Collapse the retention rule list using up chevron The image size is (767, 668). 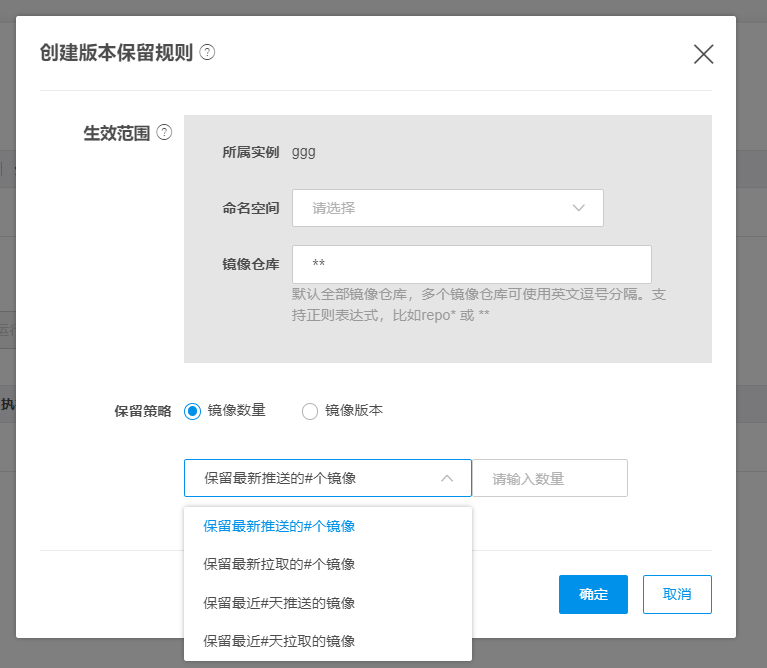click(447, 478)
